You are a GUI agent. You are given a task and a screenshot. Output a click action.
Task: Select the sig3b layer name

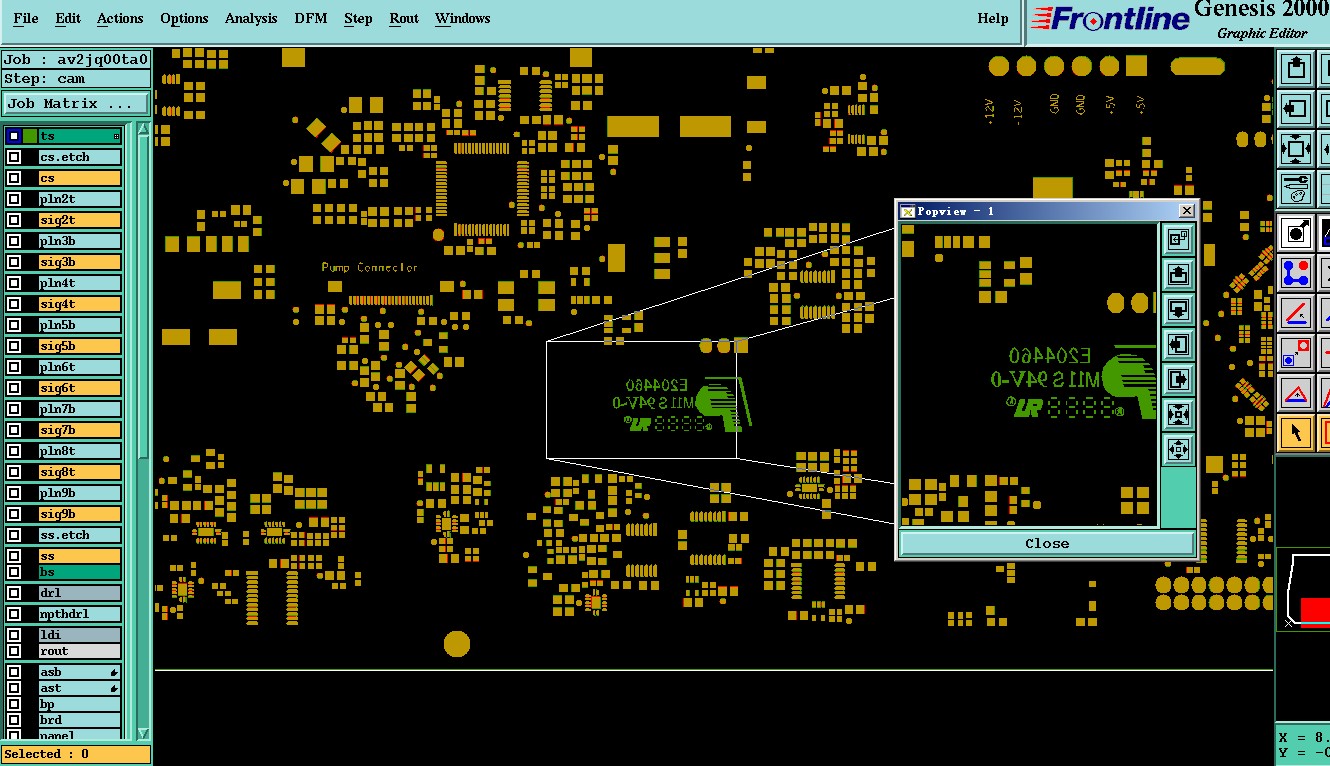click(80, 262)
